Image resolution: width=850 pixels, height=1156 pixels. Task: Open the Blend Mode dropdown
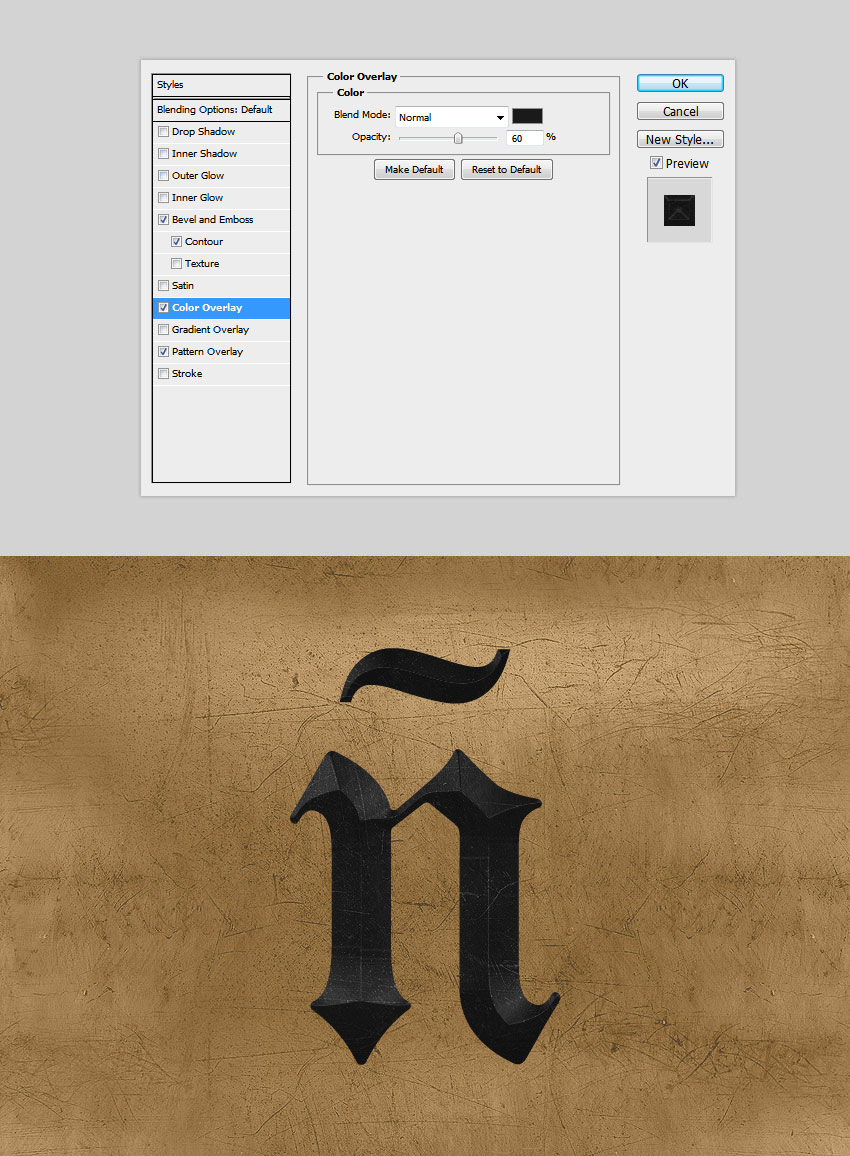click(451, 117)
